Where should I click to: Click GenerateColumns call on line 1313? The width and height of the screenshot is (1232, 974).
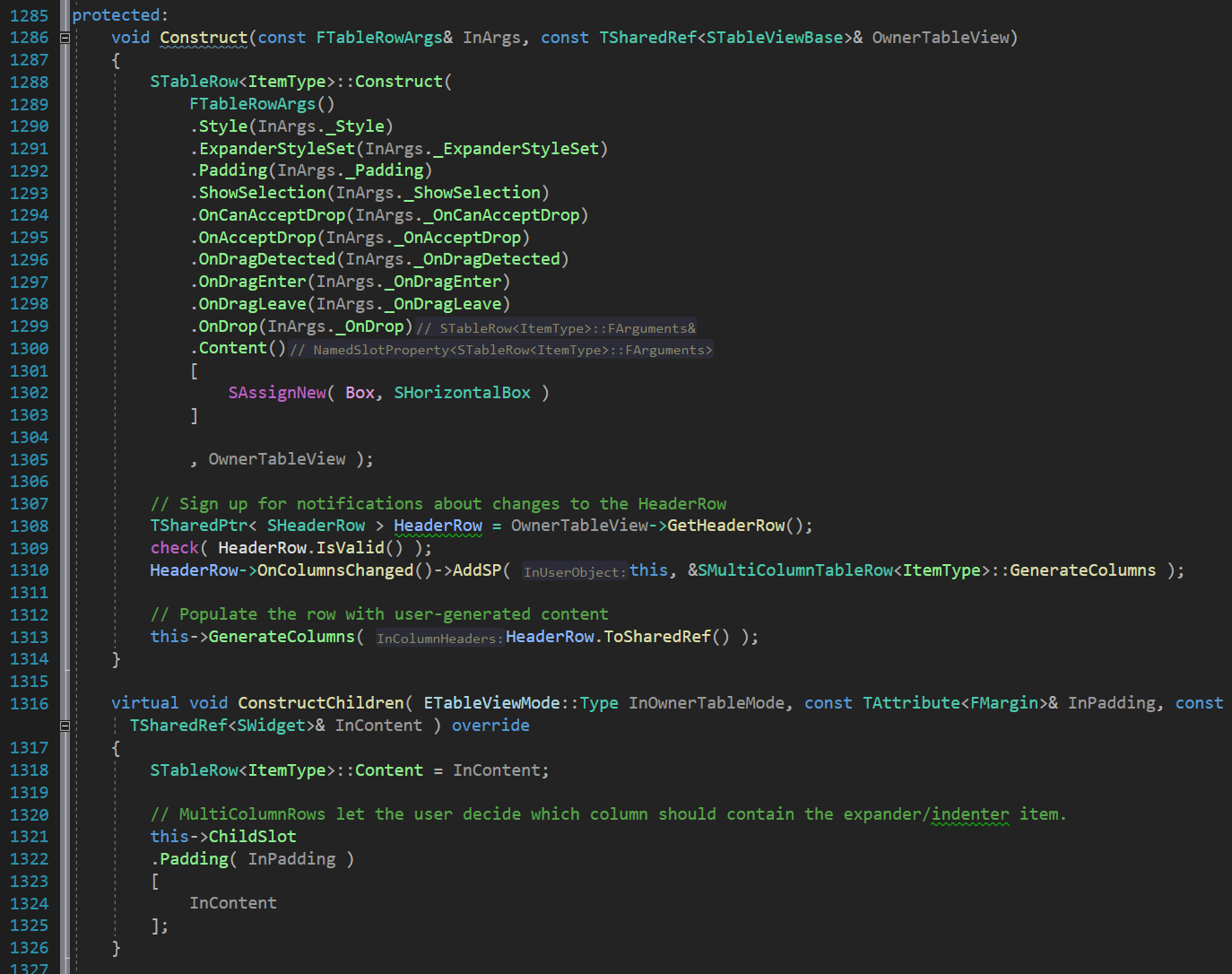[282, 637]
